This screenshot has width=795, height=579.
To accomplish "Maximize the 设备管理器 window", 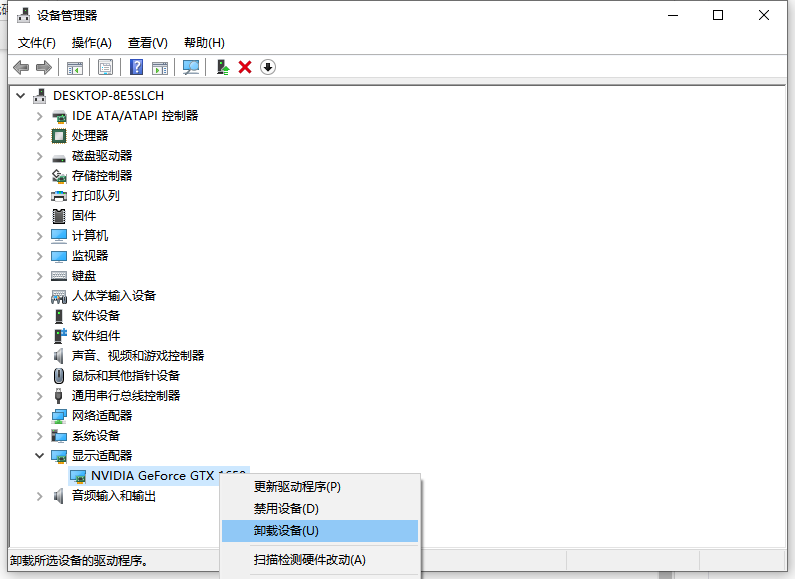I will [718, 15].
